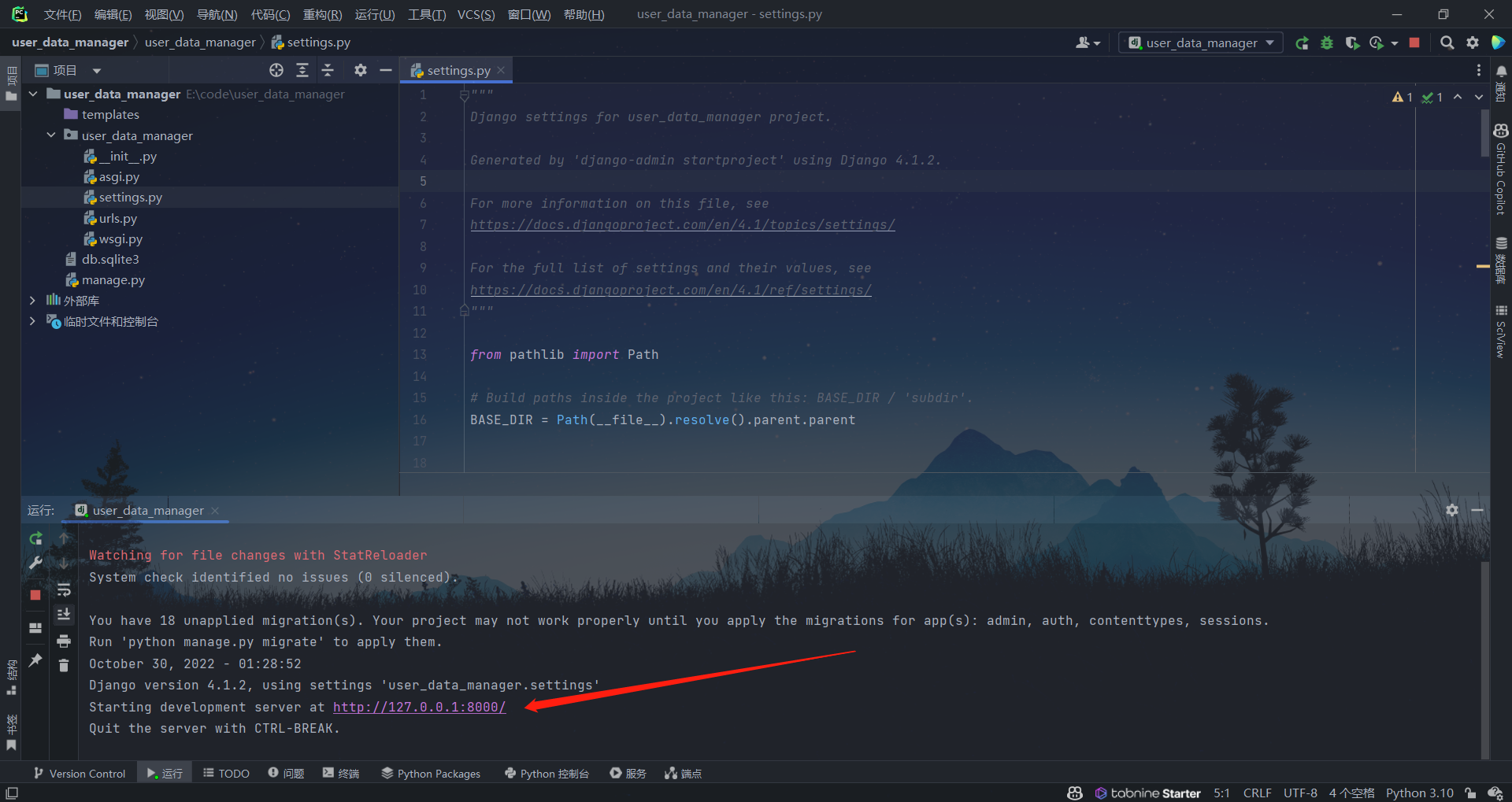
Task: Click the Copilot status icon in status bar
Action: coord(1075,793)
